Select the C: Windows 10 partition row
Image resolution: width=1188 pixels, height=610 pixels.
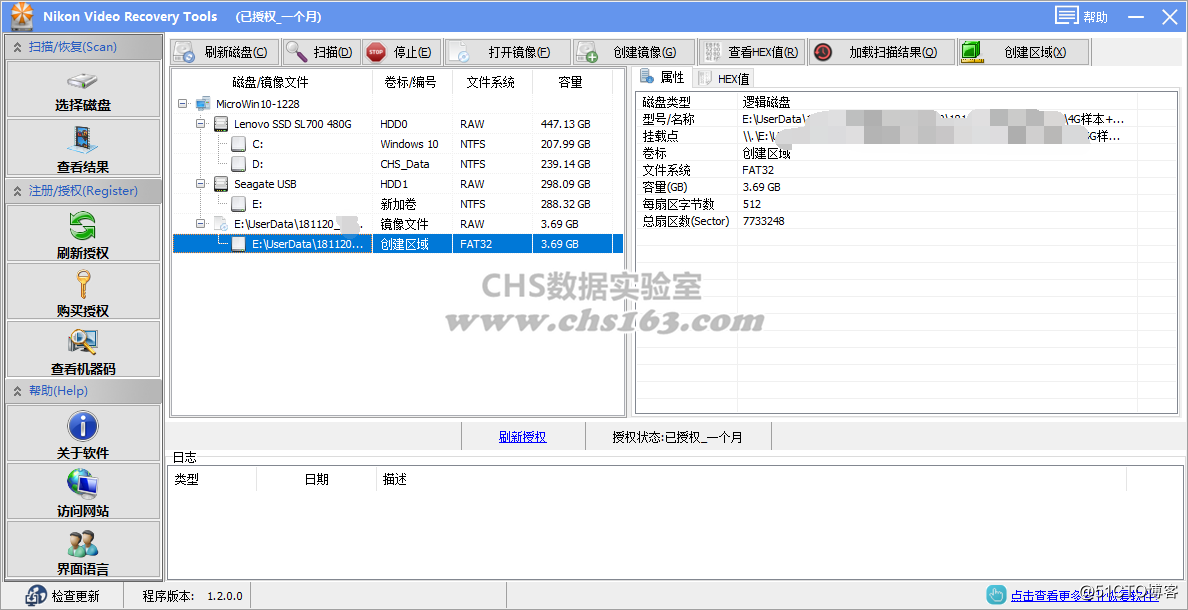click(398, 144)
